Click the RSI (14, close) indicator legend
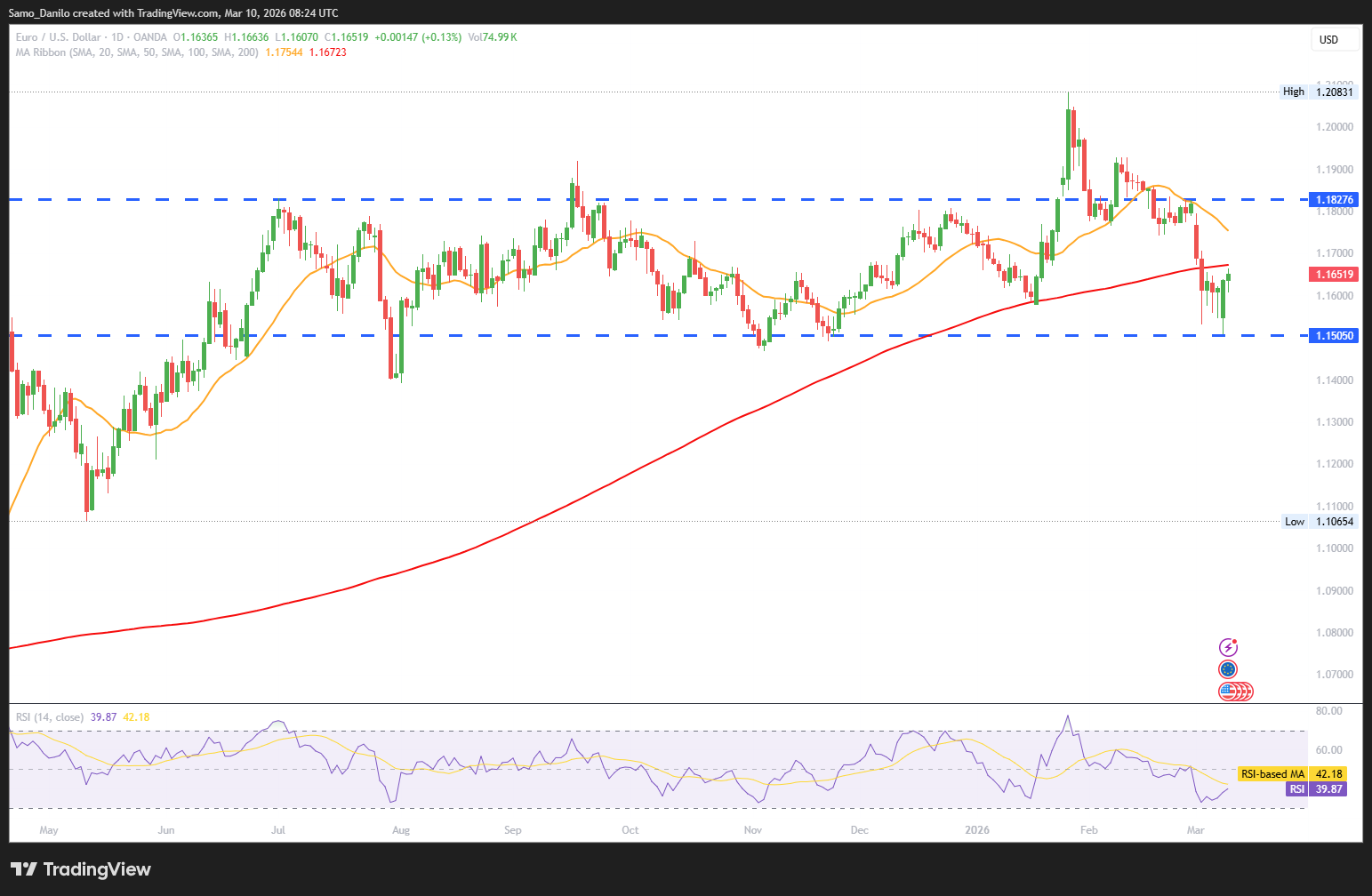Viewport: 1372px width, 896px height. pyautogui.click(x=50, y=716)
